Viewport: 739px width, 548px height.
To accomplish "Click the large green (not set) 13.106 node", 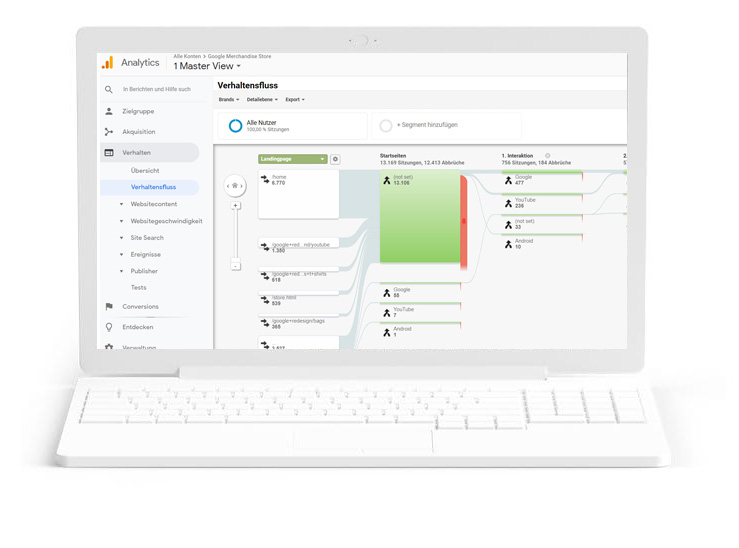I will (420, 216).
